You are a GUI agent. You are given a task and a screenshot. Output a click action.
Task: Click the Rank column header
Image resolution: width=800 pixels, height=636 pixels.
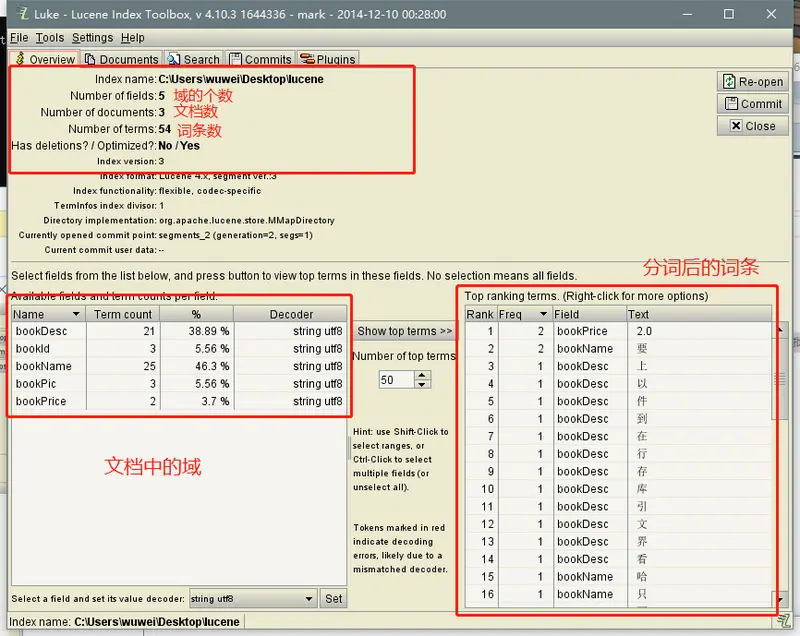480,314
